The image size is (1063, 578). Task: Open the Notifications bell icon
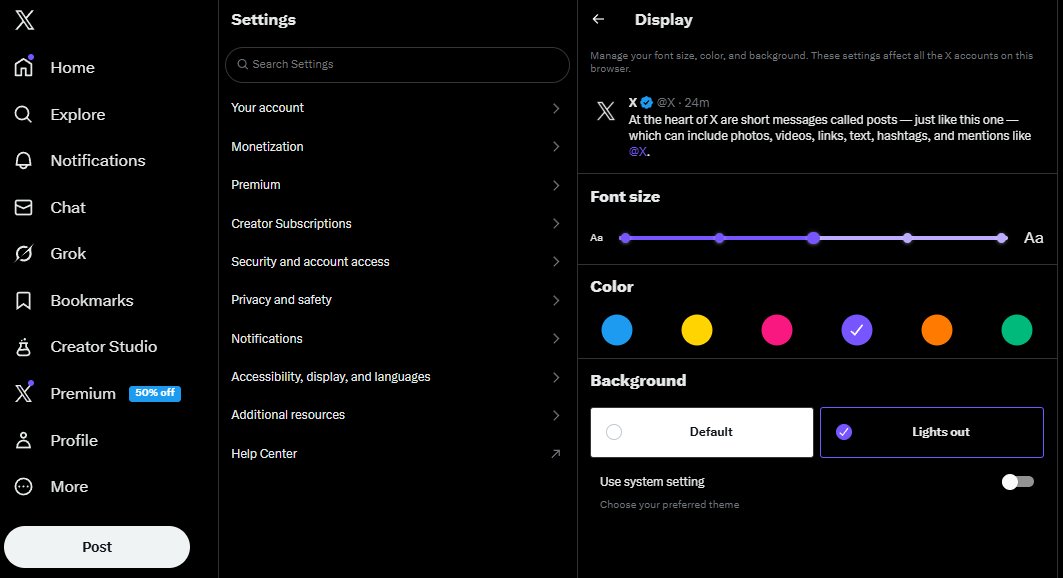23,161
